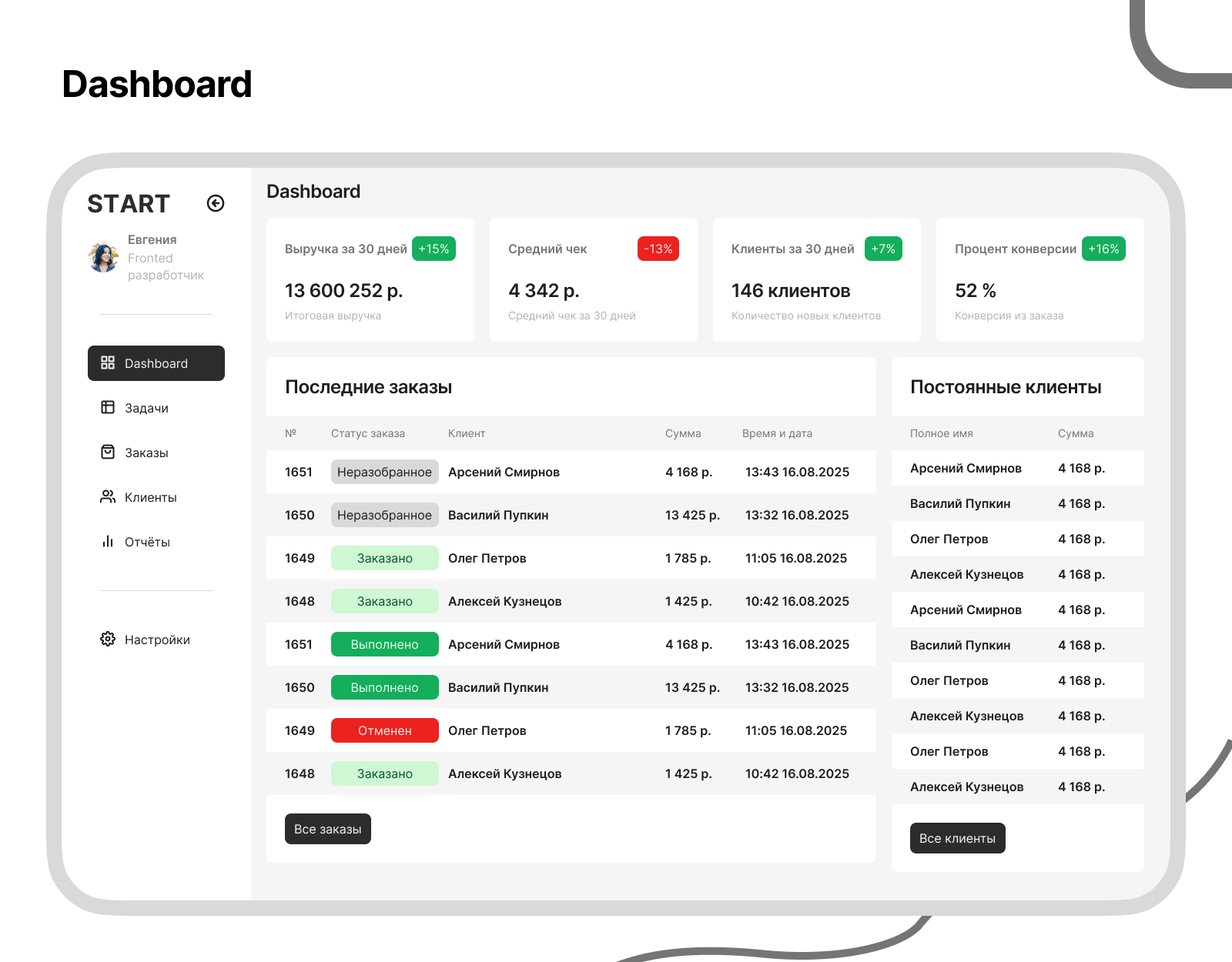Open Задачи via its kanban board icon
Viewport: 1232px width, 962px height.
click(108, 408)
